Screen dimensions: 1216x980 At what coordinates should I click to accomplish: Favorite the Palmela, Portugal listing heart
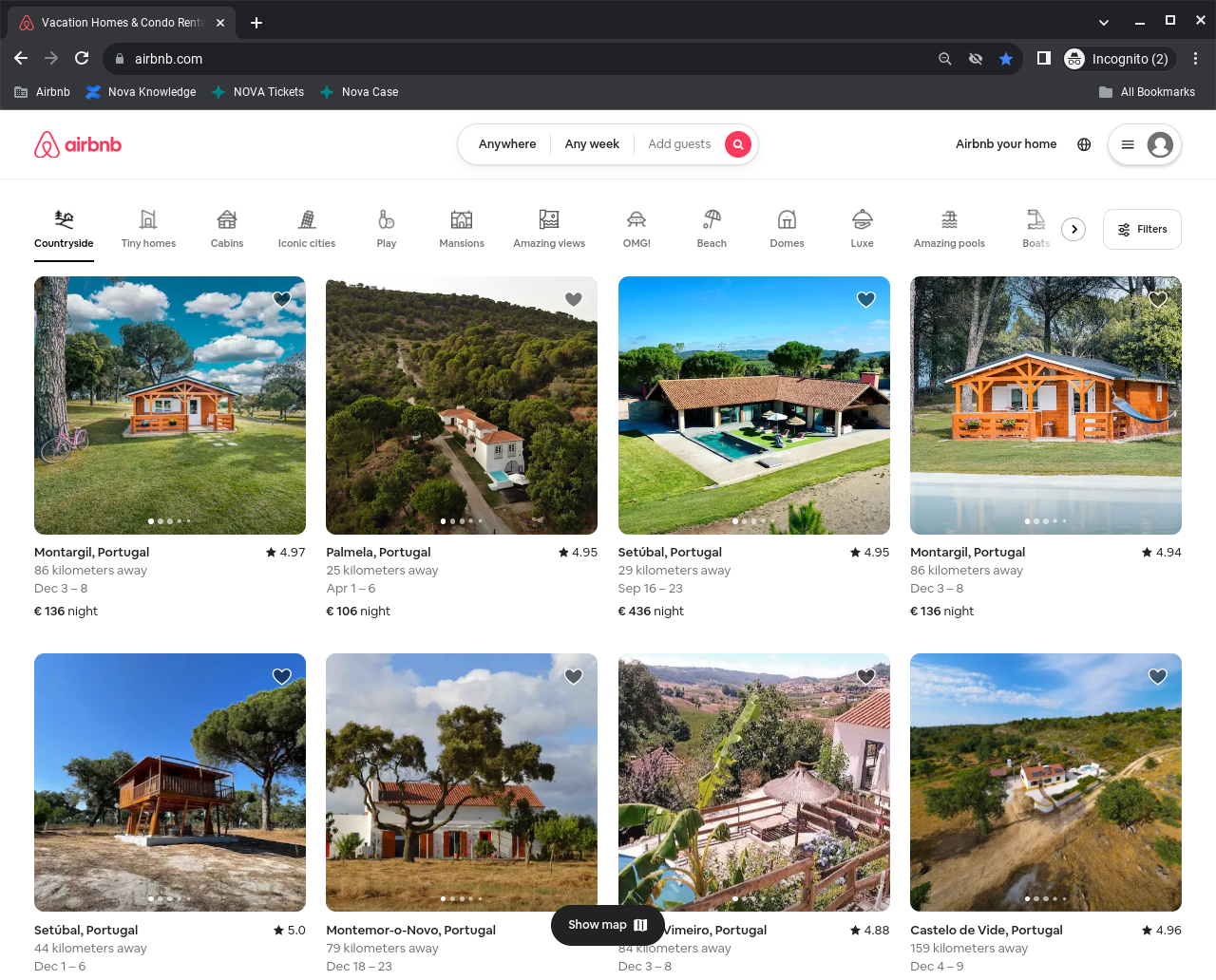[x=574, y=299]
